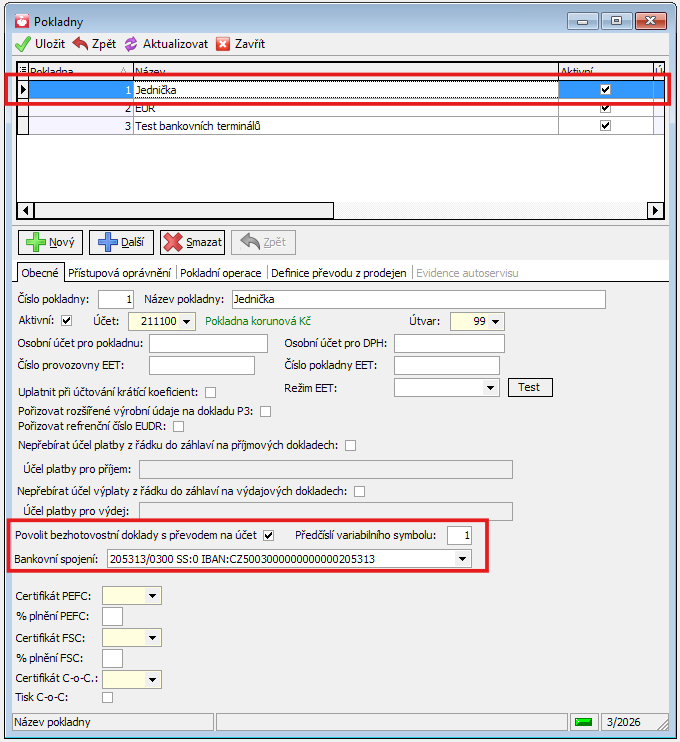The width and height of the screenshot is (680, 742).
Task: Delete record with the Smazat button
Action: [x=192, y=242]
